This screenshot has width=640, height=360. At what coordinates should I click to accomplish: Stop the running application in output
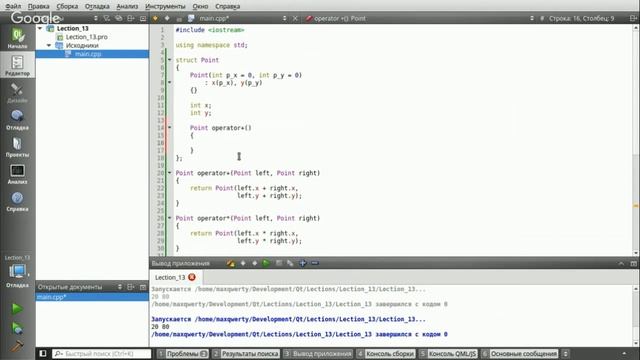279,263
